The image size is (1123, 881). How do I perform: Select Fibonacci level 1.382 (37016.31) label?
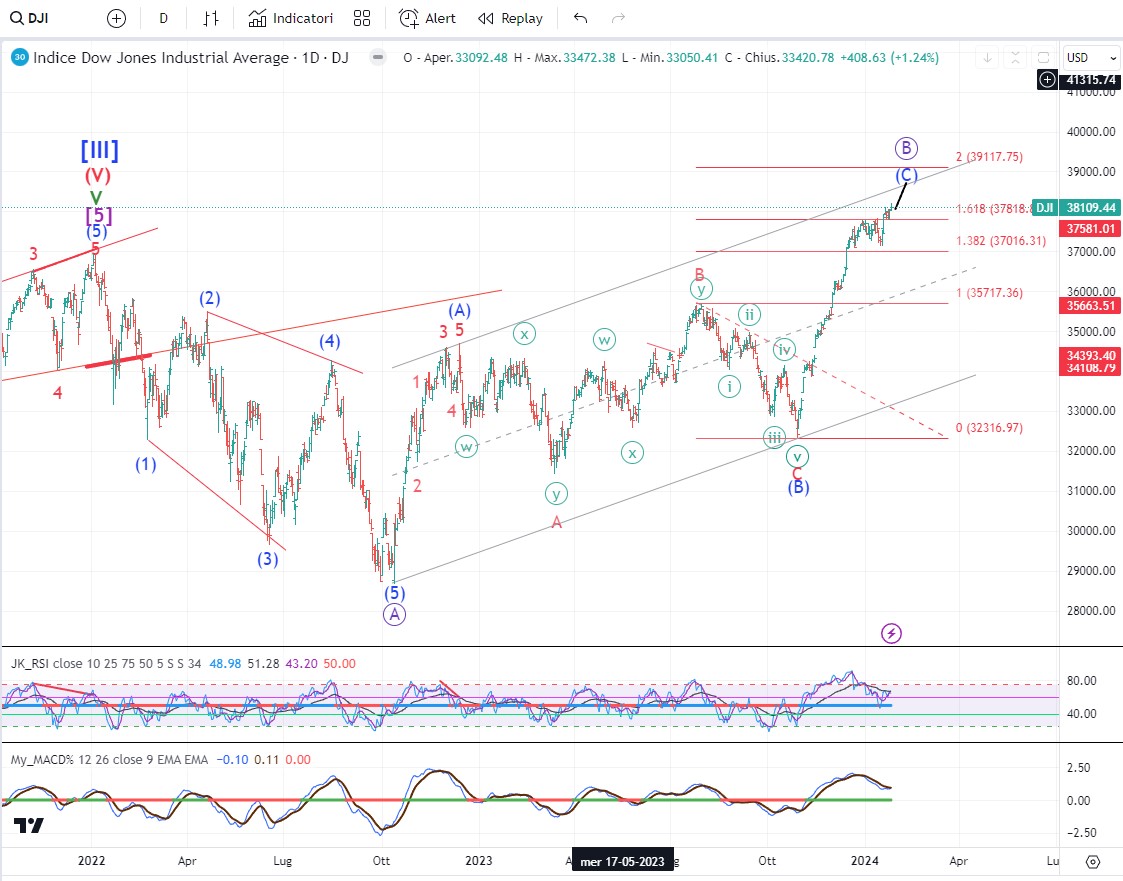[x=1001, y=241]
